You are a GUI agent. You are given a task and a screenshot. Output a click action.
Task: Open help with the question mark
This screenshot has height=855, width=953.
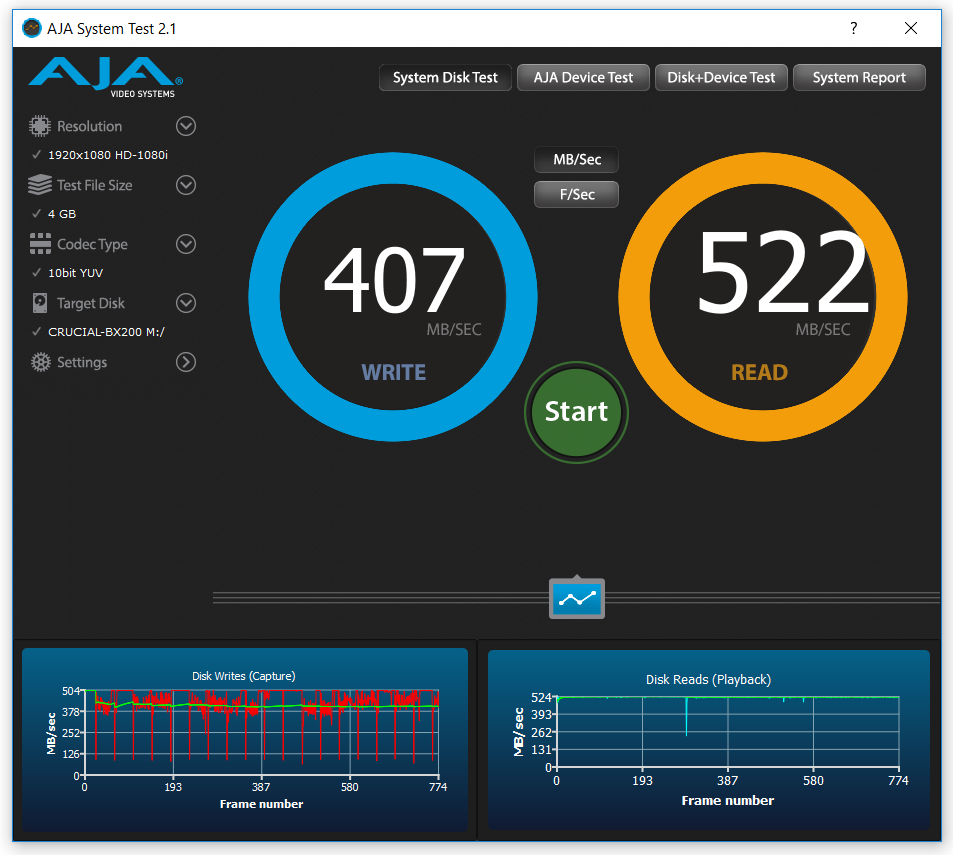(x=854, y=28)
